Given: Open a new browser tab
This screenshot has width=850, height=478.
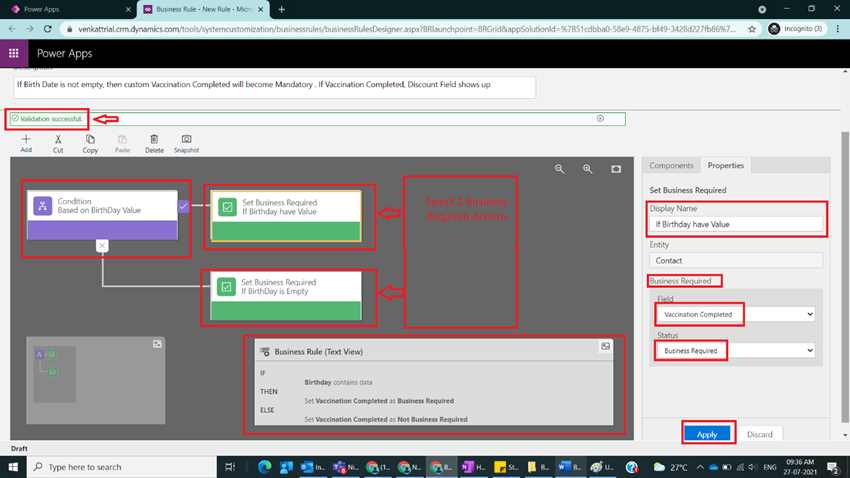Looking at the screenshot, I should tap(281, 9).
